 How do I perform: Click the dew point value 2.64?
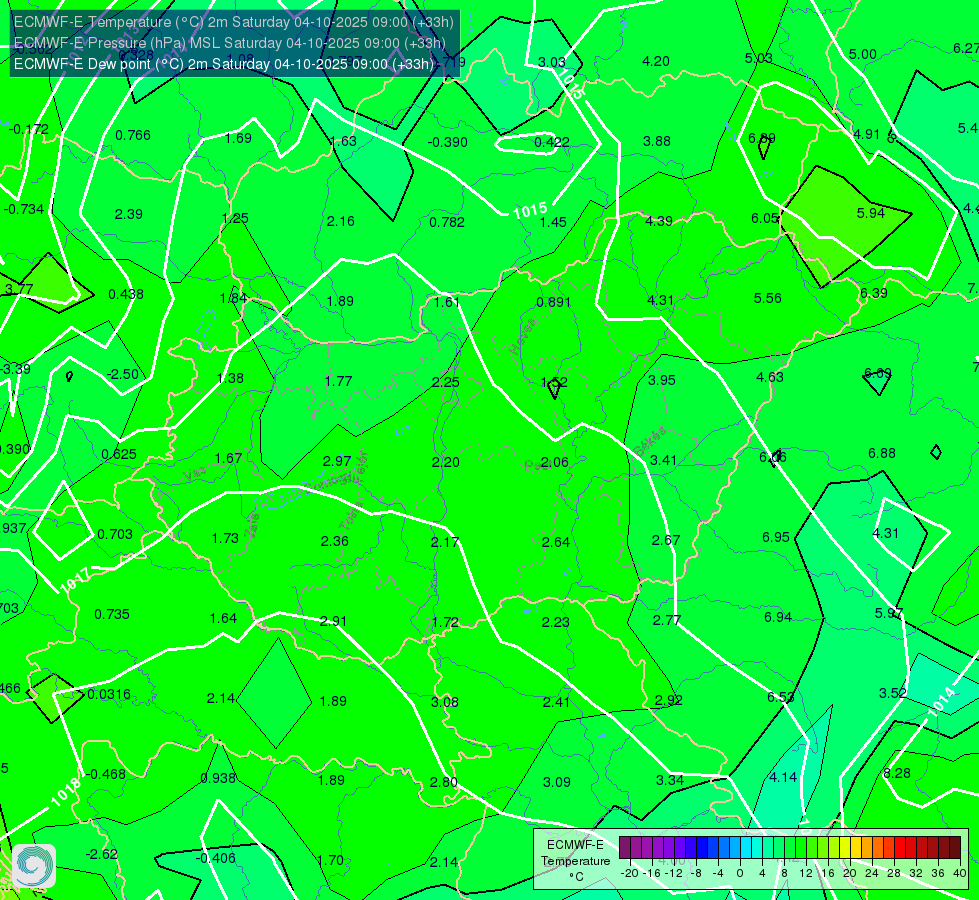556,542
